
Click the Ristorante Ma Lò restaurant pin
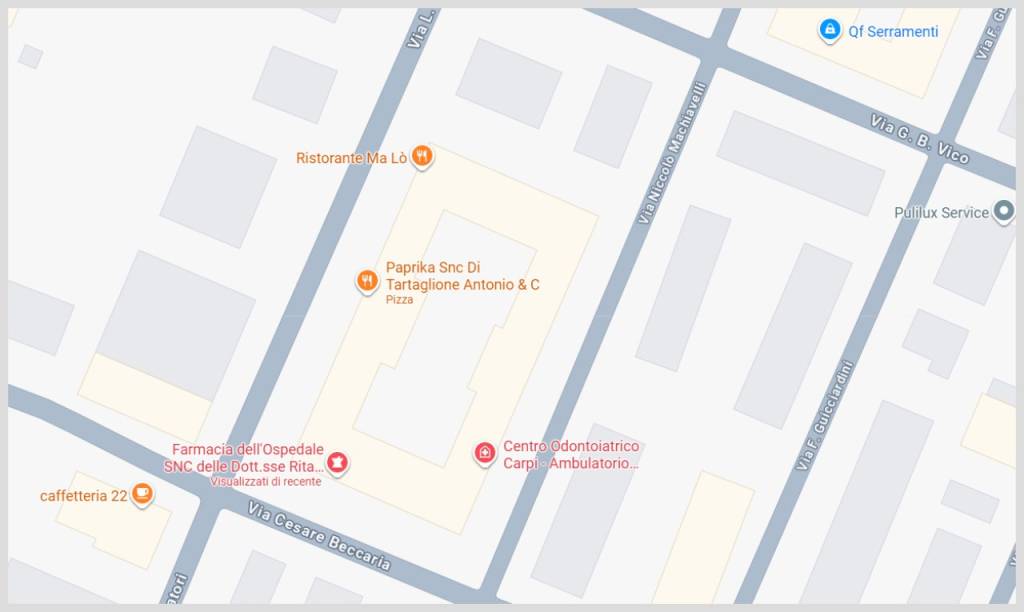coord(423,157)
